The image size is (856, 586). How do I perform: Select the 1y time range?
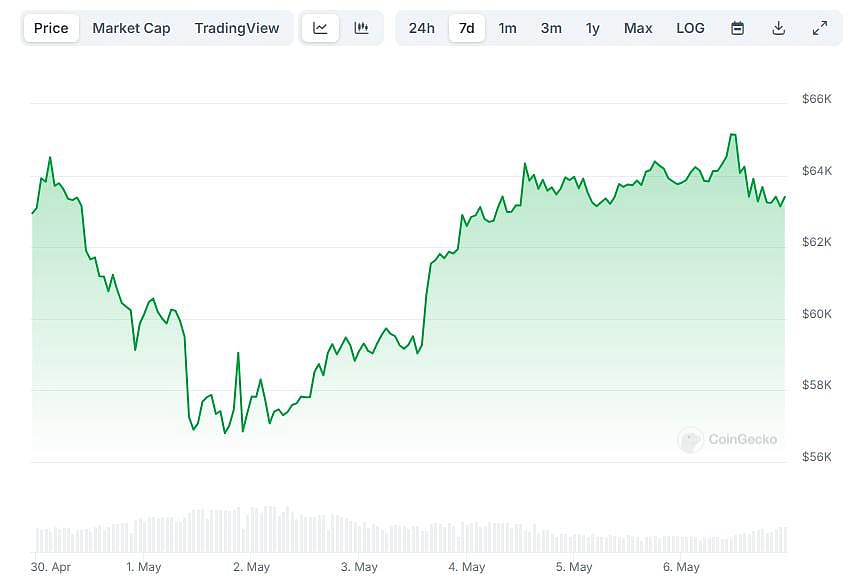click(592, 28)
